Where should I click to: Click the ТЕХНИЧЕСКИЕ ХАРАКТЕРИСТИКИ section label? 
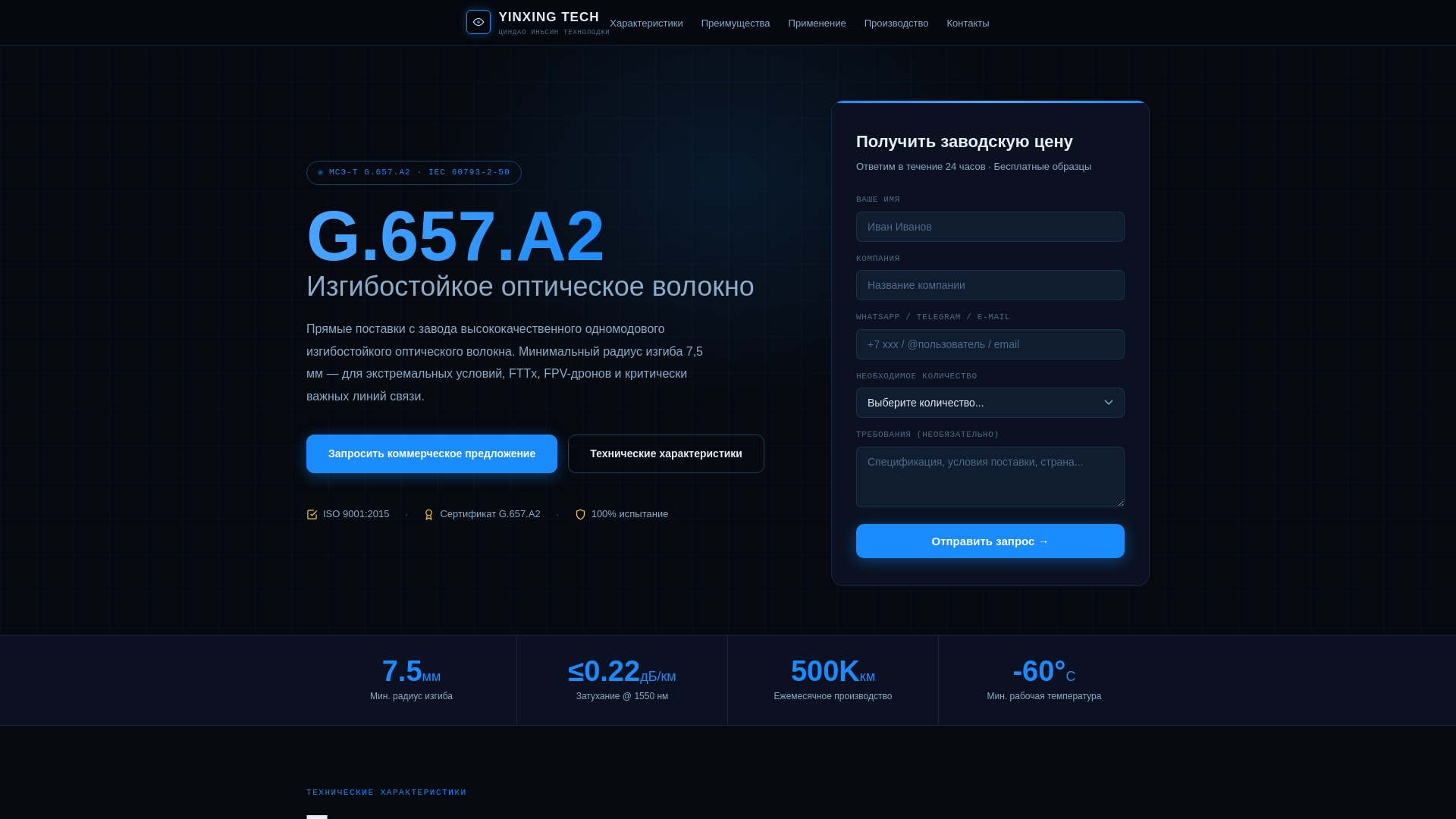pyautogui.click(x=387, y=792)
